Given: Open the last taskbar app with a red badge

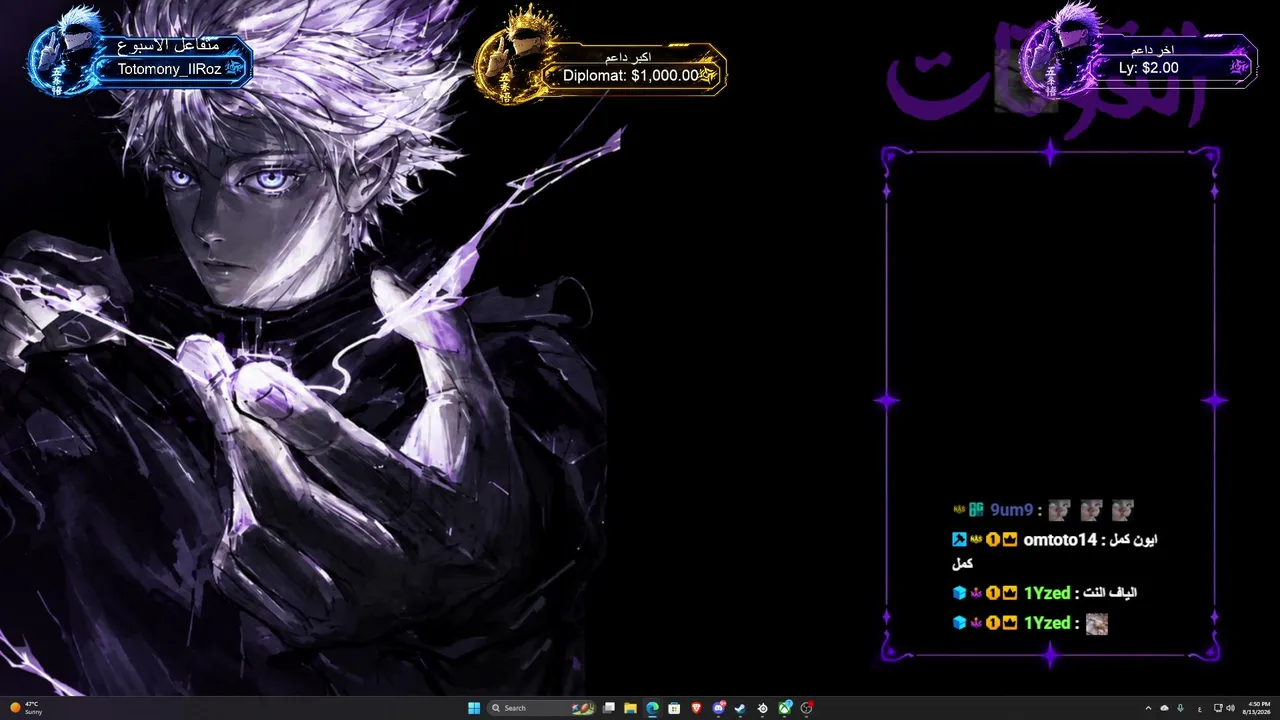Looking at the screenshot, I should click(807, 708).
